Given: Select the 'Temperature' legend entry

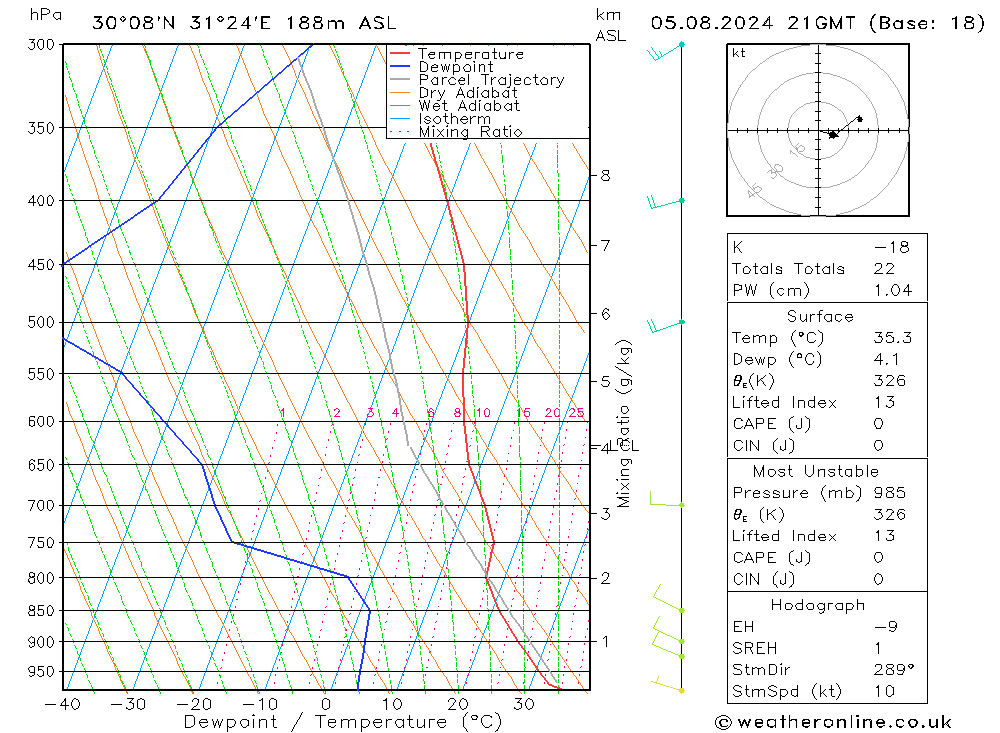Looking at the screenshot, I should [x=471, y=54].
